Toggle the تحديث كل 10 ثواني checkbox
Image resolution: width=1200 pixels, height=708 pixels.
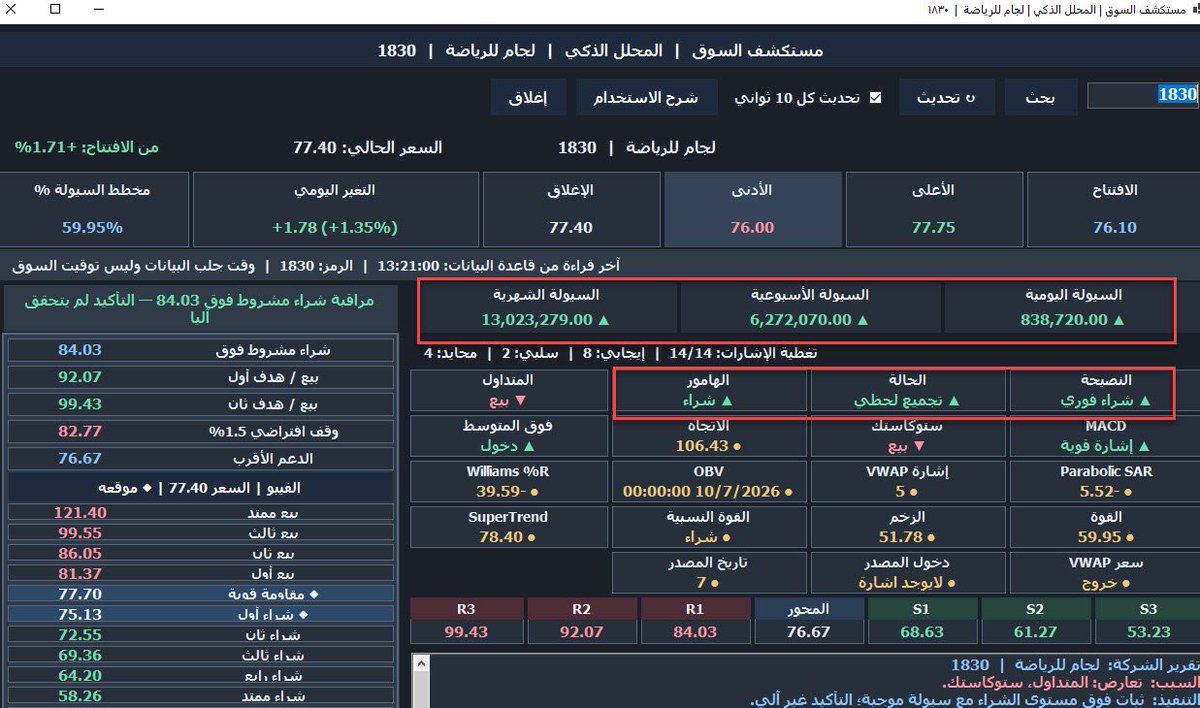pyautogui.click(x=876, y=98)
